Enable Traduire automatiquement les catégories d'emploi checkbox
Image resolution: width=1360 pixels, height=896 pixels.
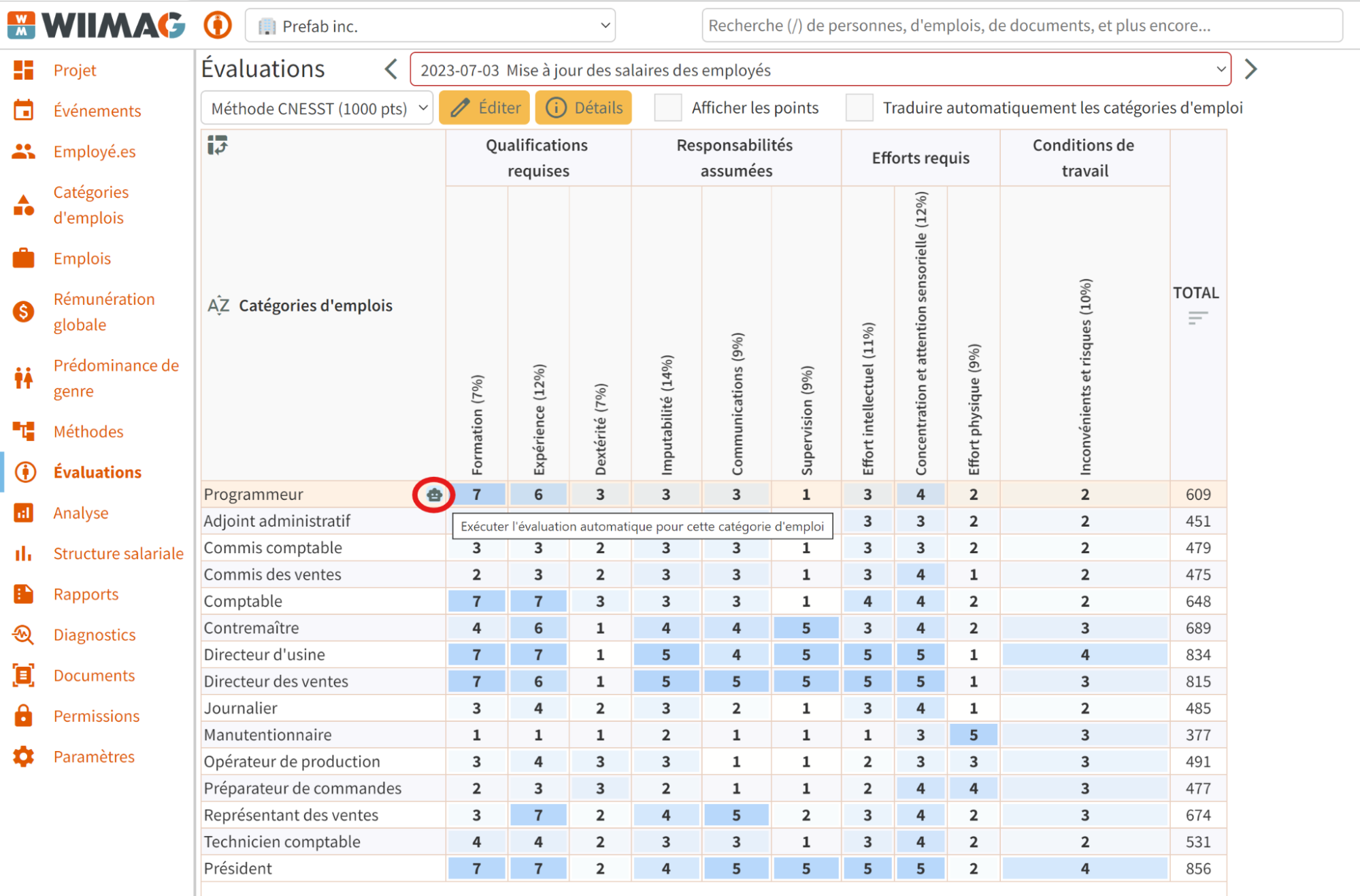(859, 107)
